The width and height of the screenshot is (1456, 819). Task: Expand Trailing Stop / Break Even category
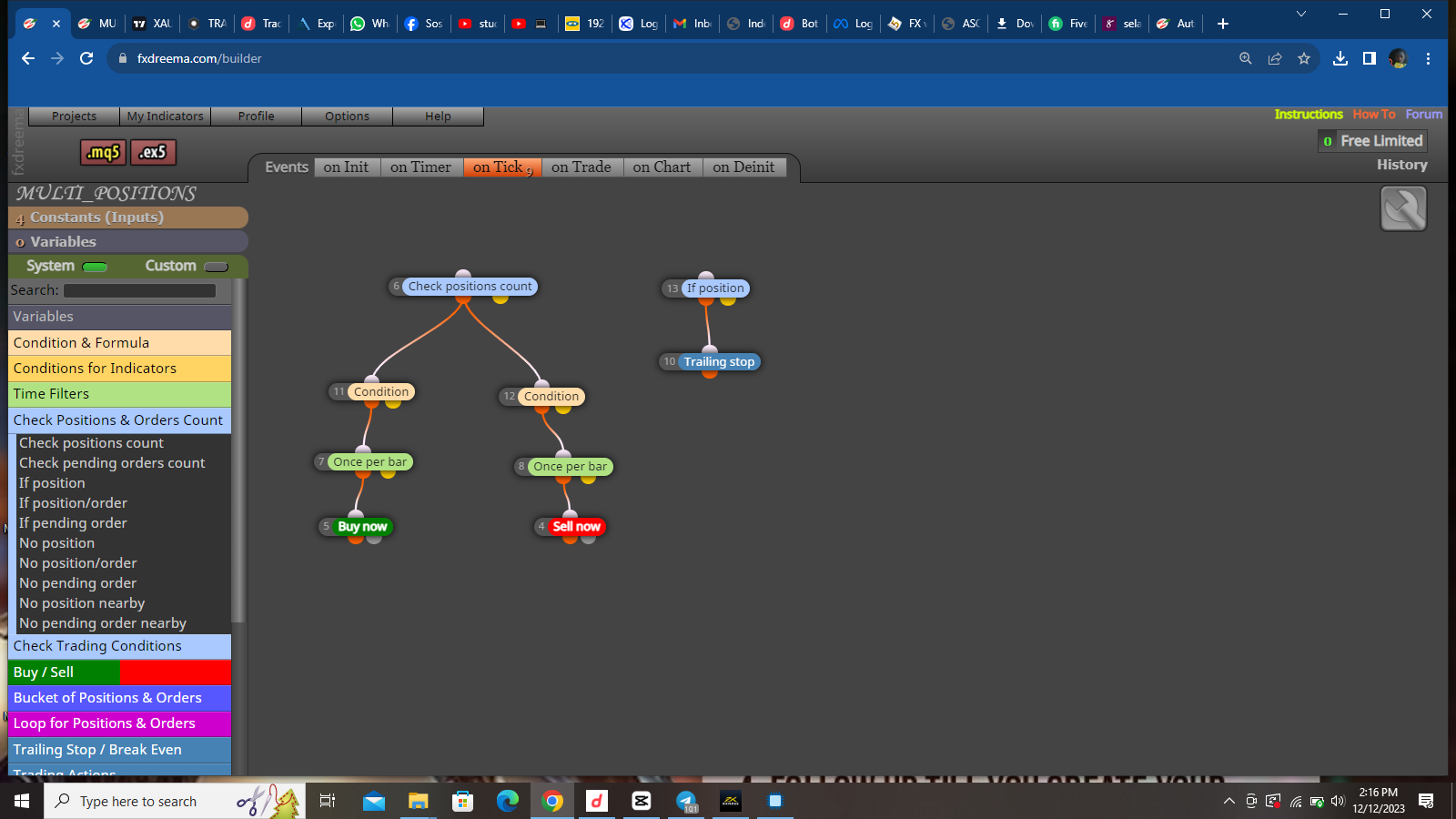pos(119,749)
